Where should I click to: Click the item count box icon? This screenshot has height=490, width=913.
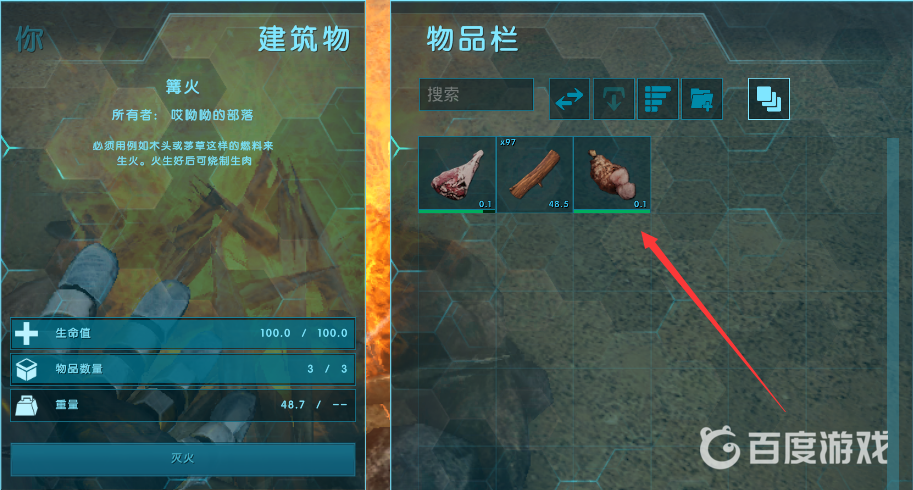[26, 369]
